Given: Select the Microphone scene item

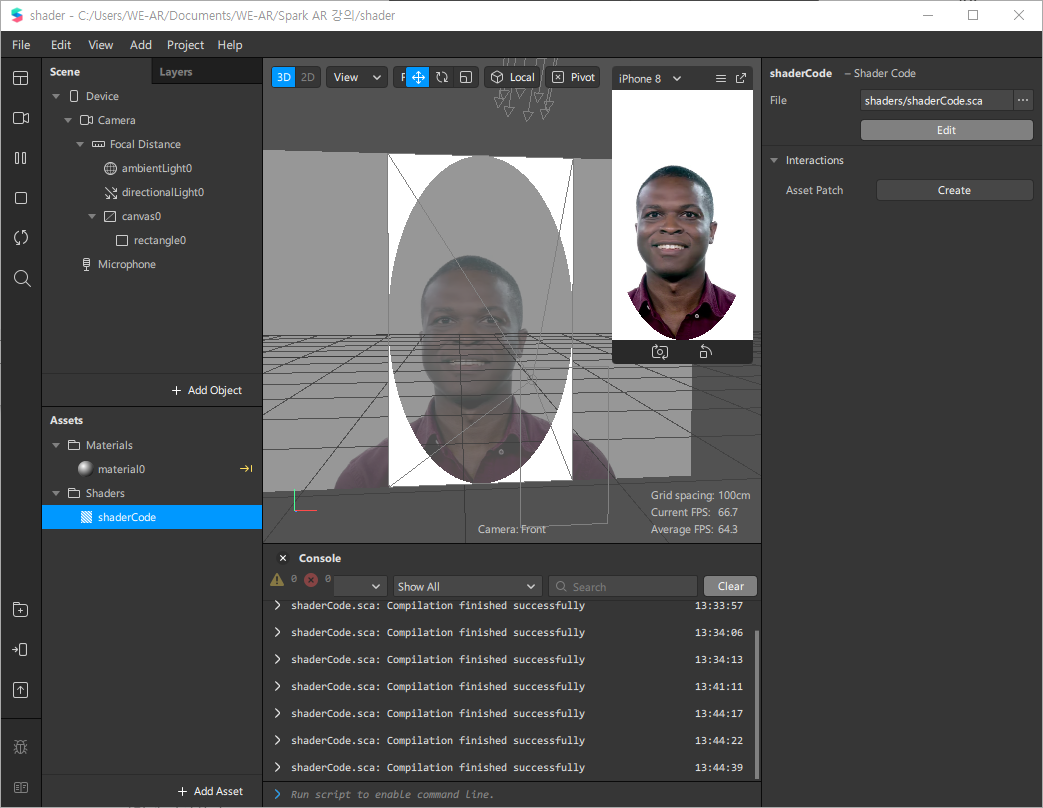Looking at the screenshot, I should pyautogui.click(x=152, y=264).
